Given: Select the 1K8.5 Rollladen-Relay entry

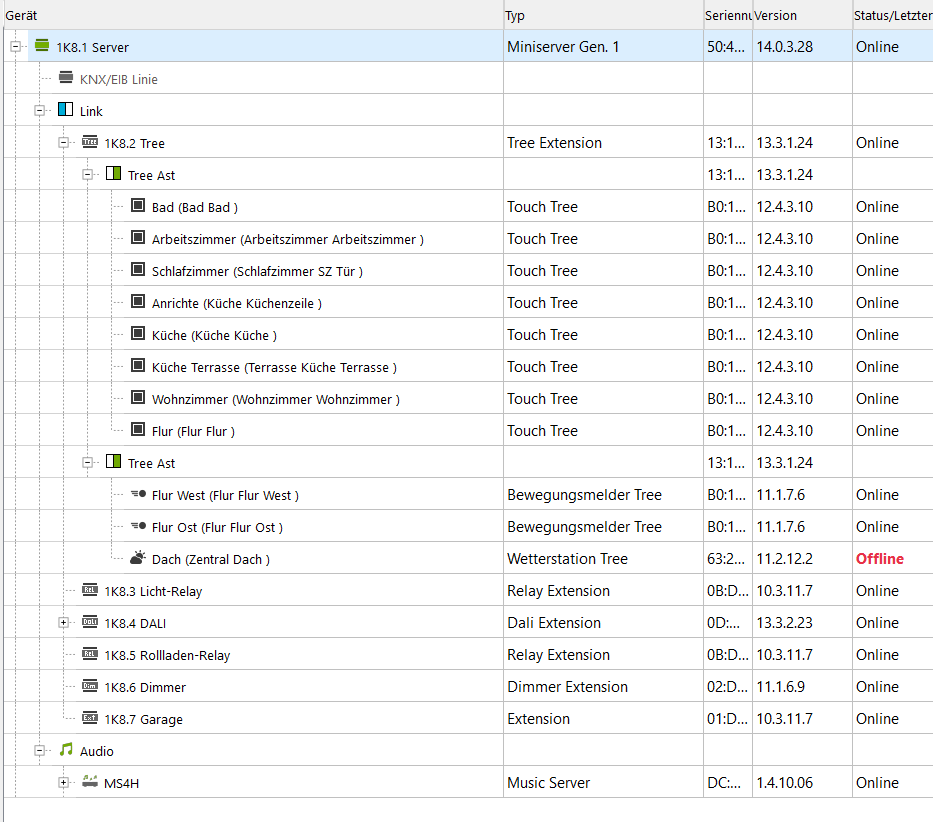Looking at the screenshot, I should 167,655.
